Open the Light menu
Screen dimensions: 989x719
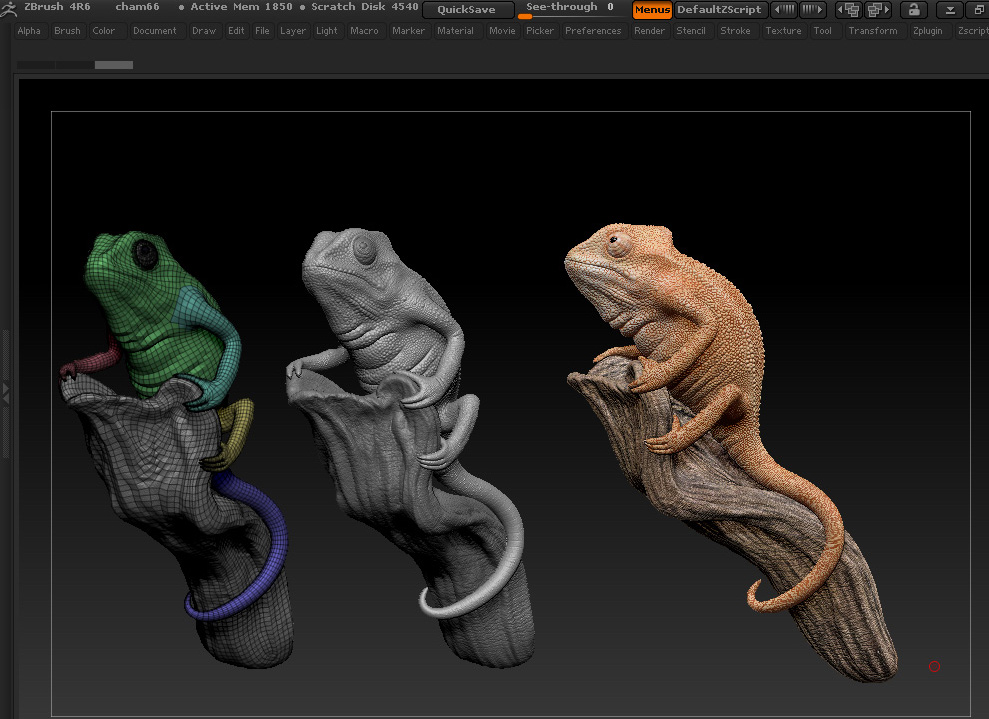(x=327, y=30)
